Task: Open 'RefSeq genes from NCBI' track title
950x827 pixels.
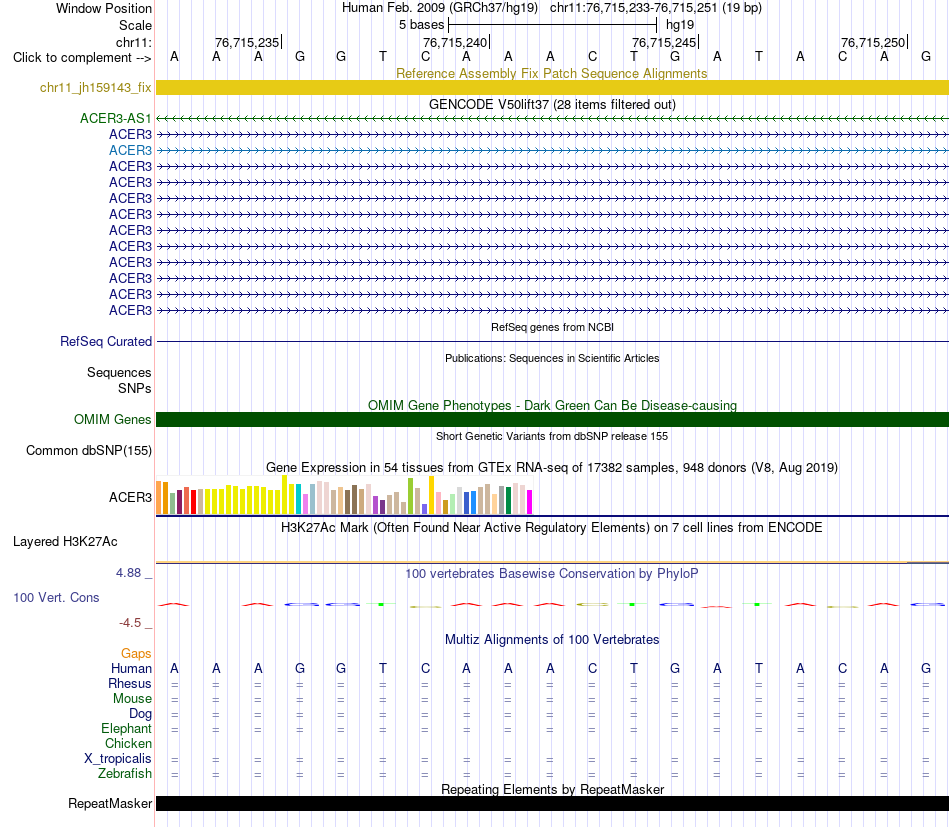Action: [x=552, y=327]
